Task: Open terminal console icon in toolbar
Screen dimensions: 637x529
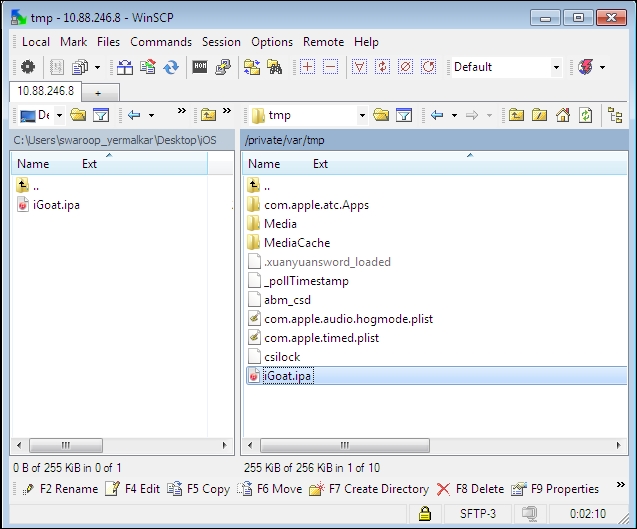Action: tap(200, 67)
